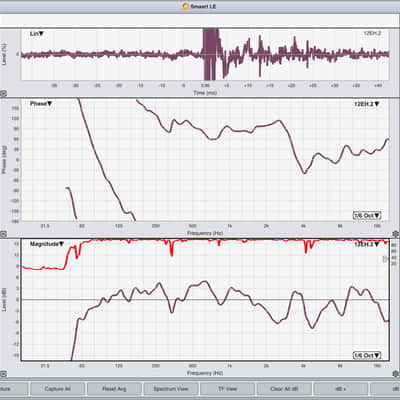
Task: Click the gear icon beside the Phase plot
Action: click(396, 233)
